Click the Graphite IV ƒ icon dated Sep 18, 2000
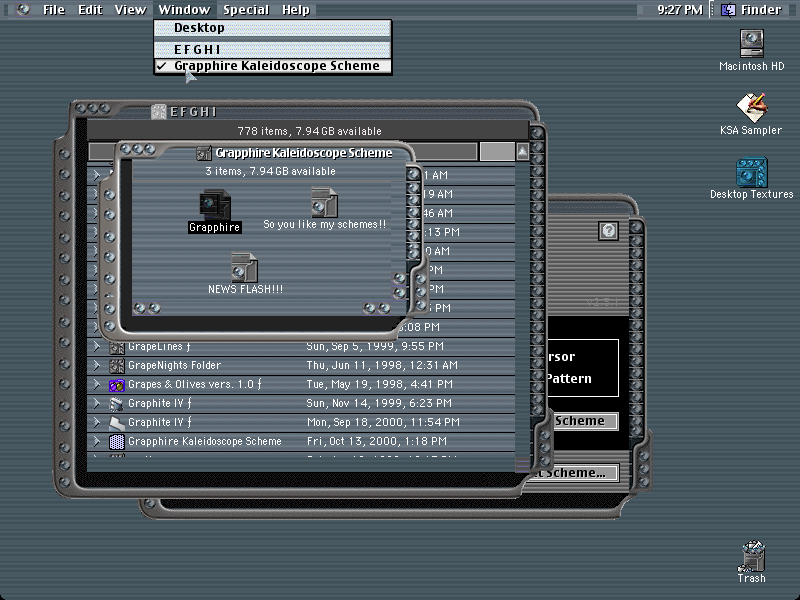The height and width of the screenshot is (600, 800). click(117, 422)
